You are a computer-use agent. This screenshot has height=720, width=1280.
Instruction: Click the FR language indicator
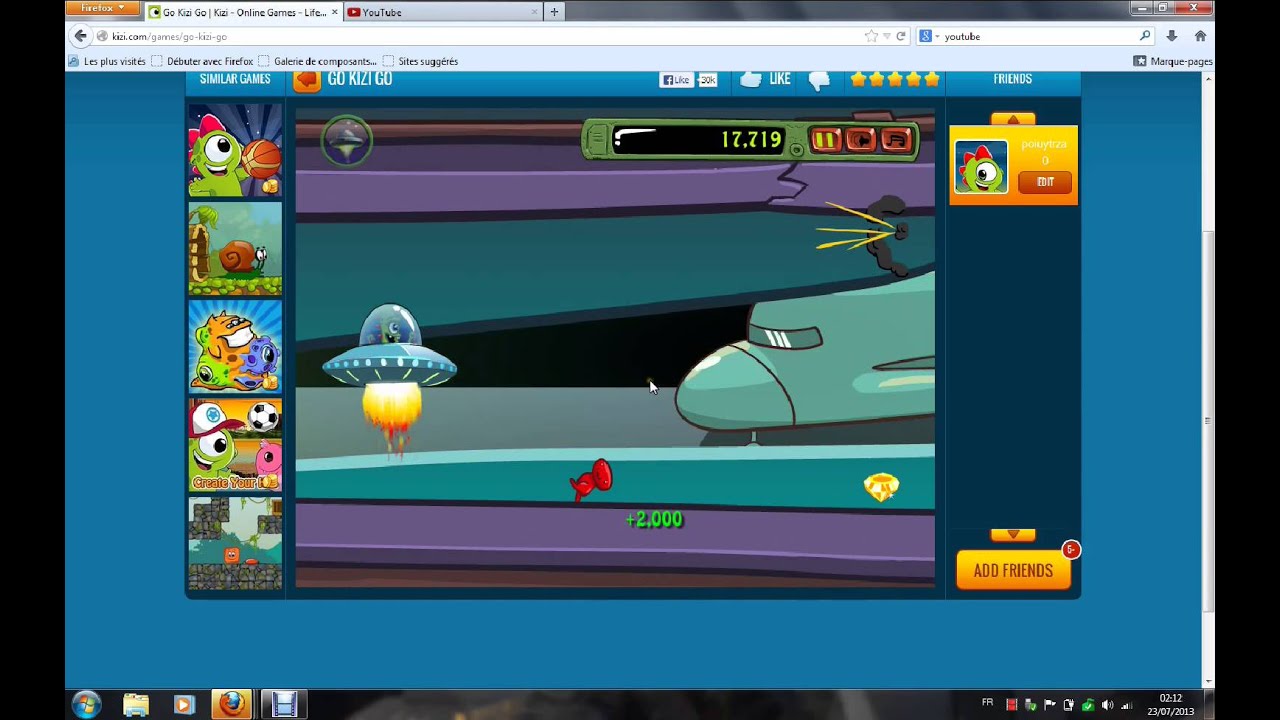pyautogui.click(x=988, y=702)
